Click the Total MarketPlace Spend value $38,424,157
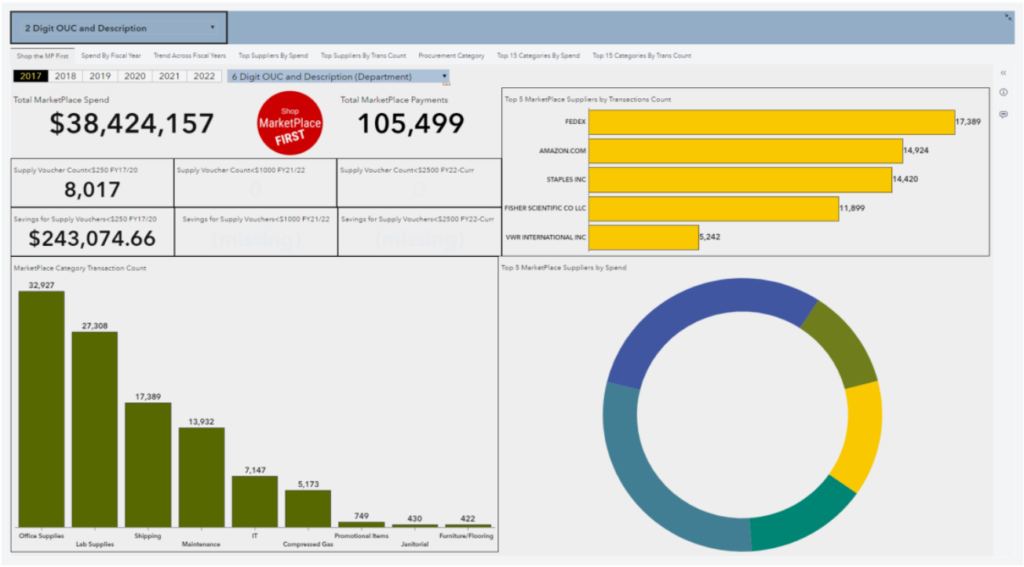The height and width of the screenshot is (567, 1024). coord(132,123)
